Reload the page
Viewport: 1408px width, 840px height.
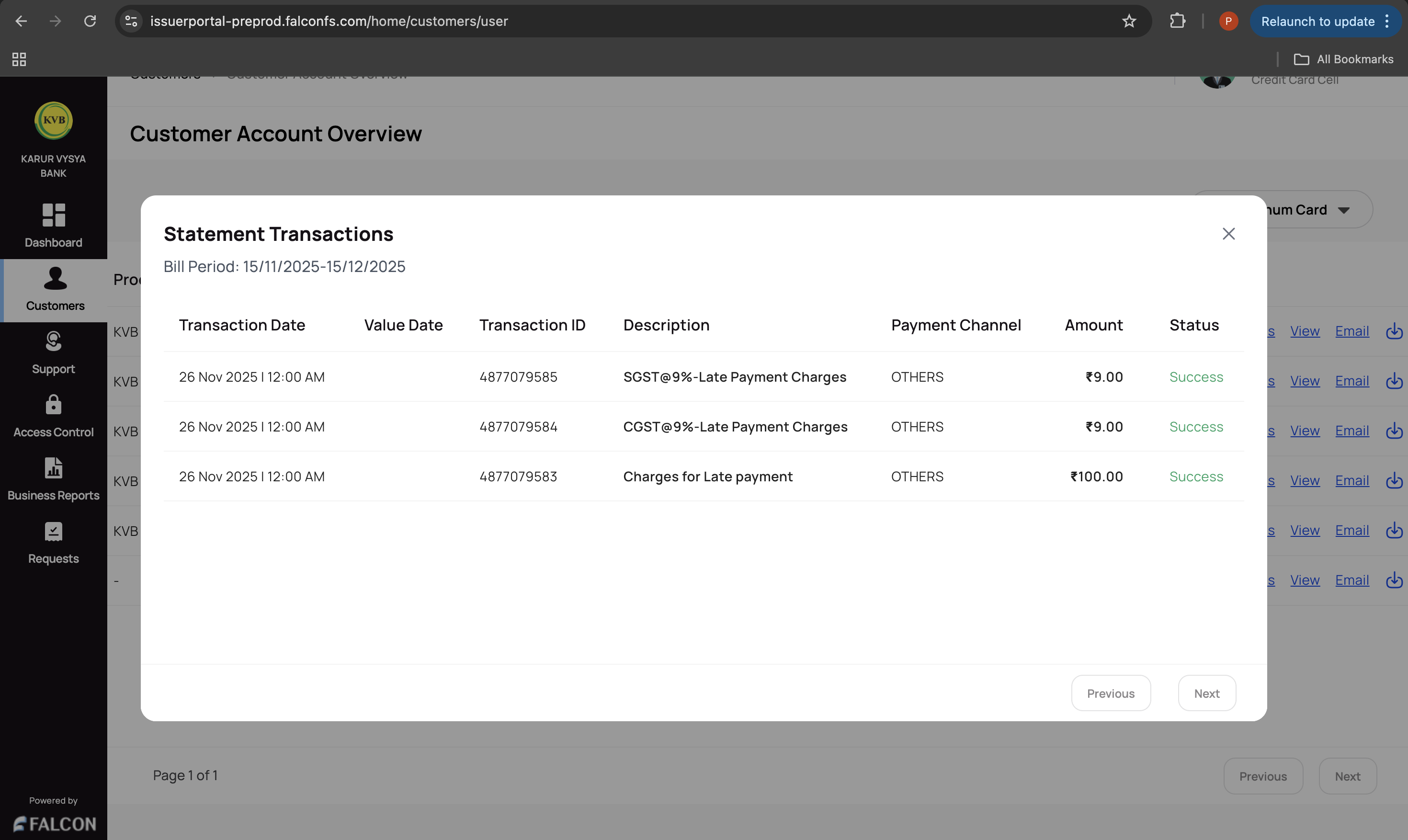point(90,22)
